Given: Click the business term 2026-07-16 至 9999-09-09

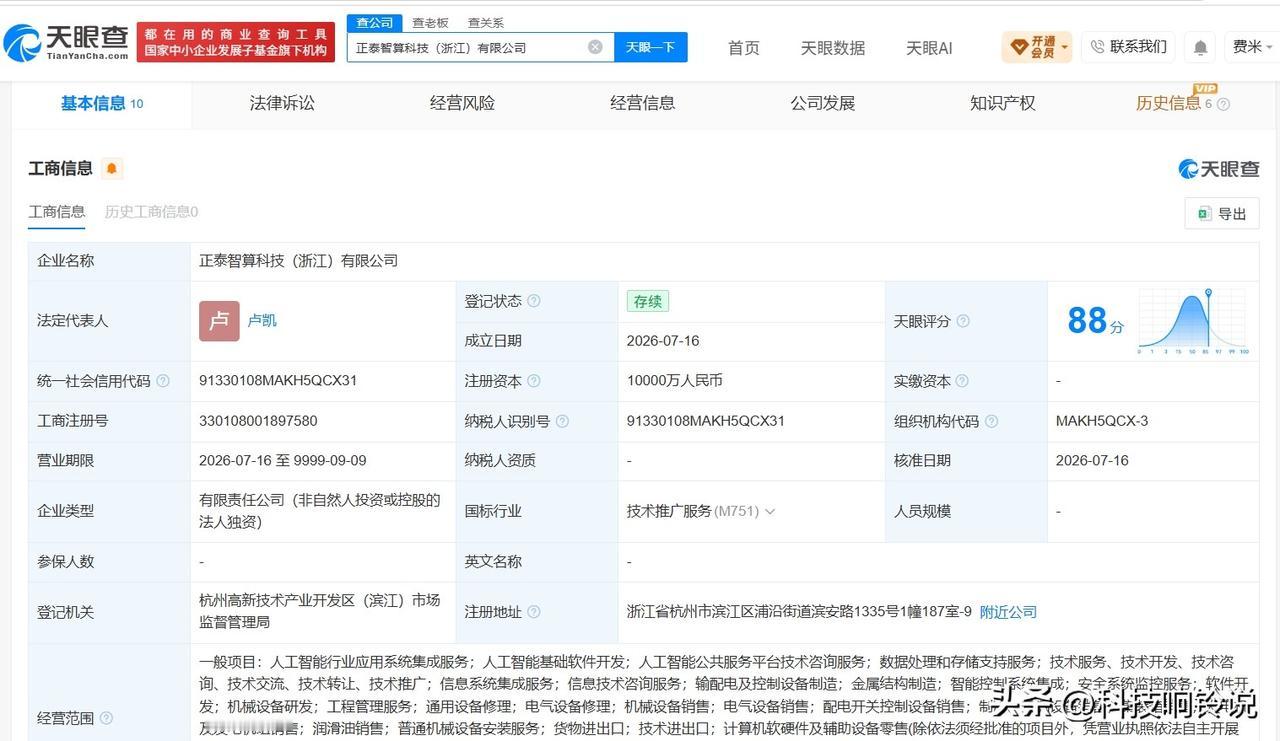Looking at the screenshot, I should click(x=283, y=461).
